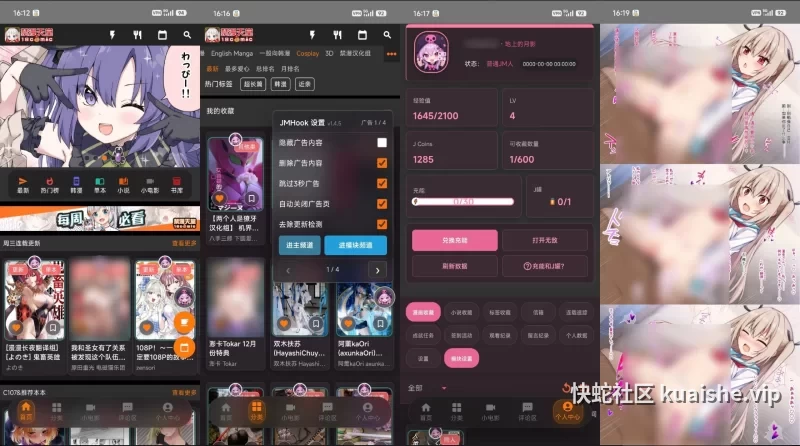The height and width of the screenshot is (446, 800).
Task: Tap lightning bolt icon on 16:16 screen
Action: [x=312, y=35]
